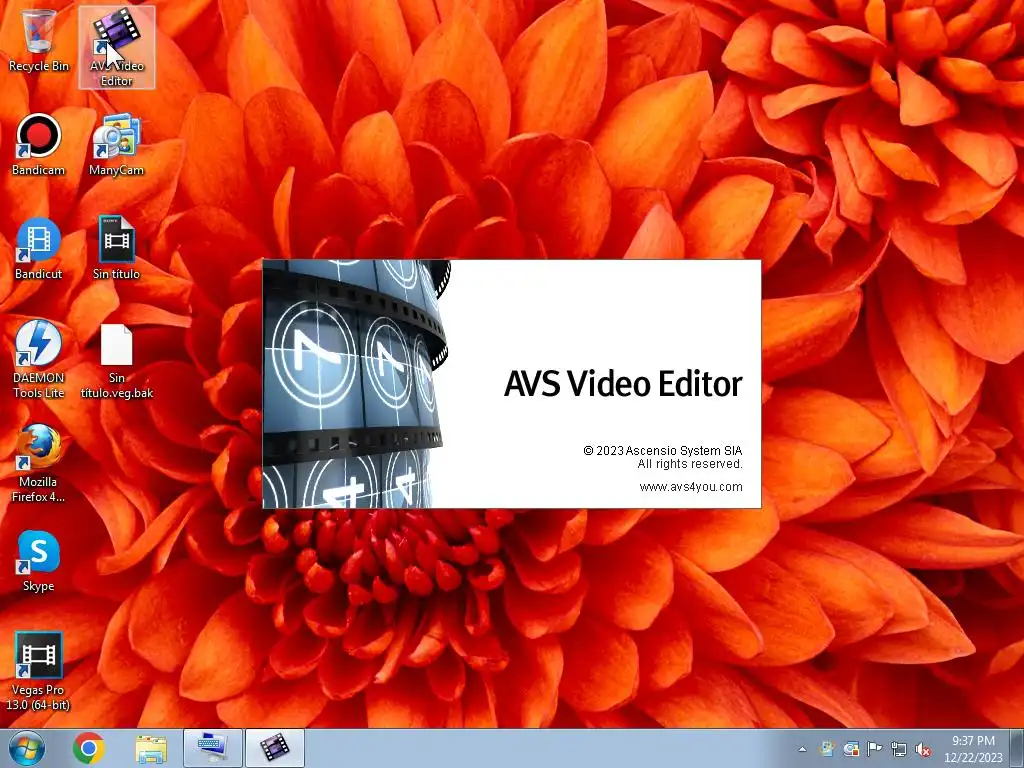Click the AVS Video Editor splash title
1024x768 pixels.
623,384
